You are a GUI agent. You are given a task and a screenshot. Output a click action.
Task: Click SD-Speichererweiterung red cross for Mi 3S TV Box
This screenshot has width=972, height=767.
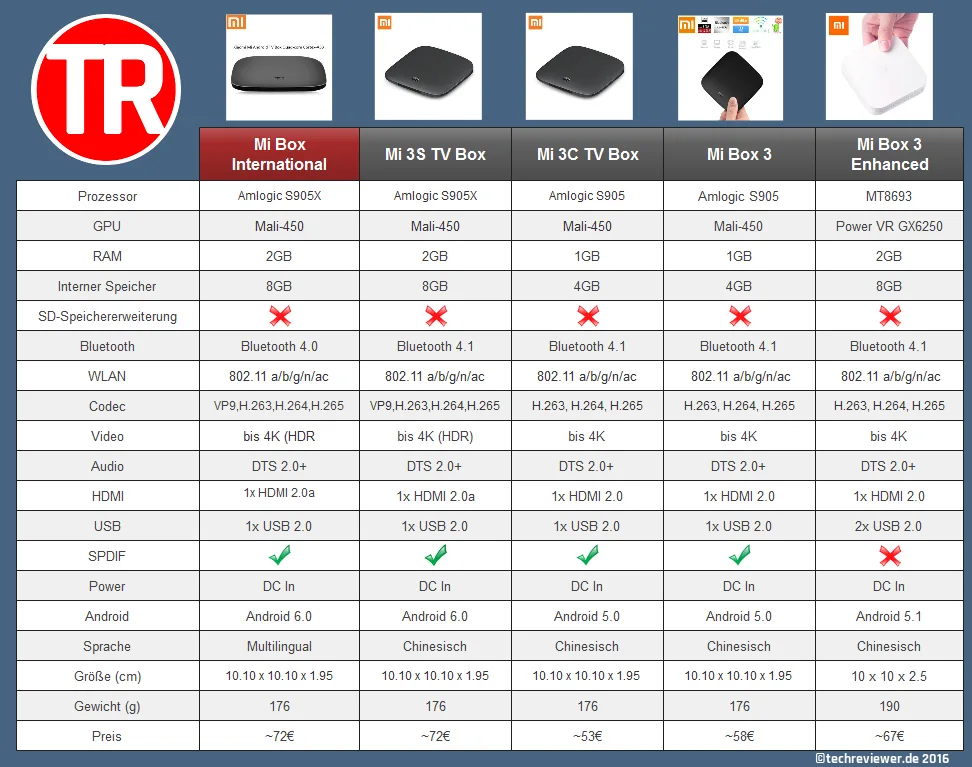click(436, 316)
